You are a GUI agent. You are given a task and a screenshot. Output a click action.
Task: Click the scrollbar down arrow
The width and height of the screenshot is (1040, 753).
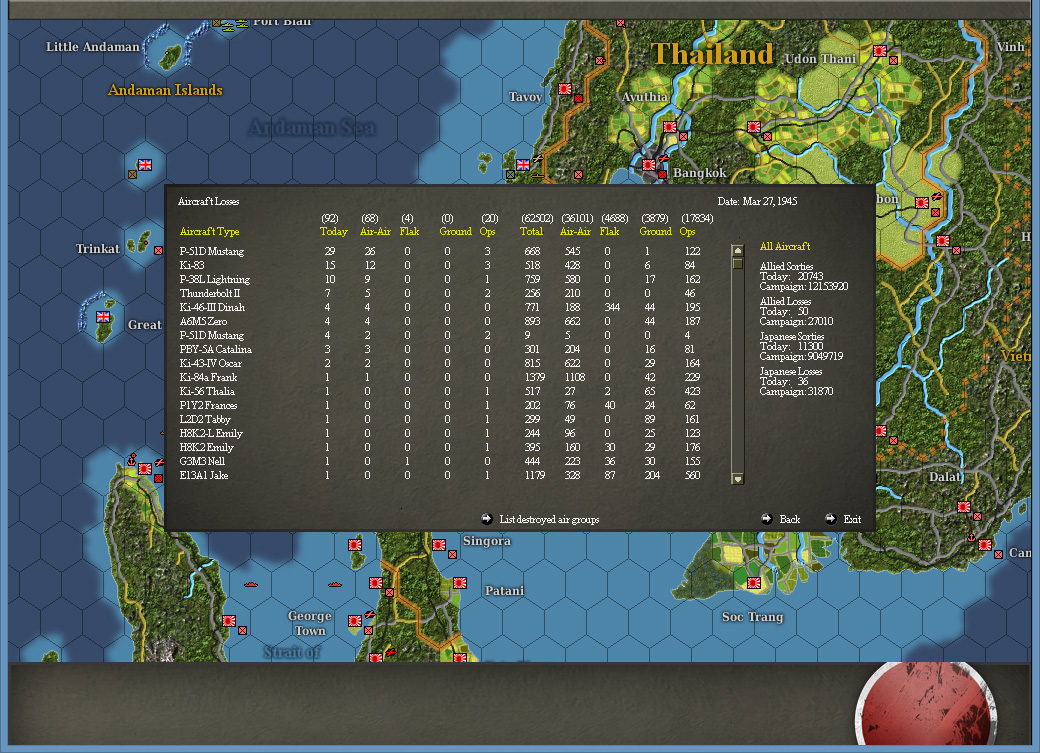coord(737,478)
